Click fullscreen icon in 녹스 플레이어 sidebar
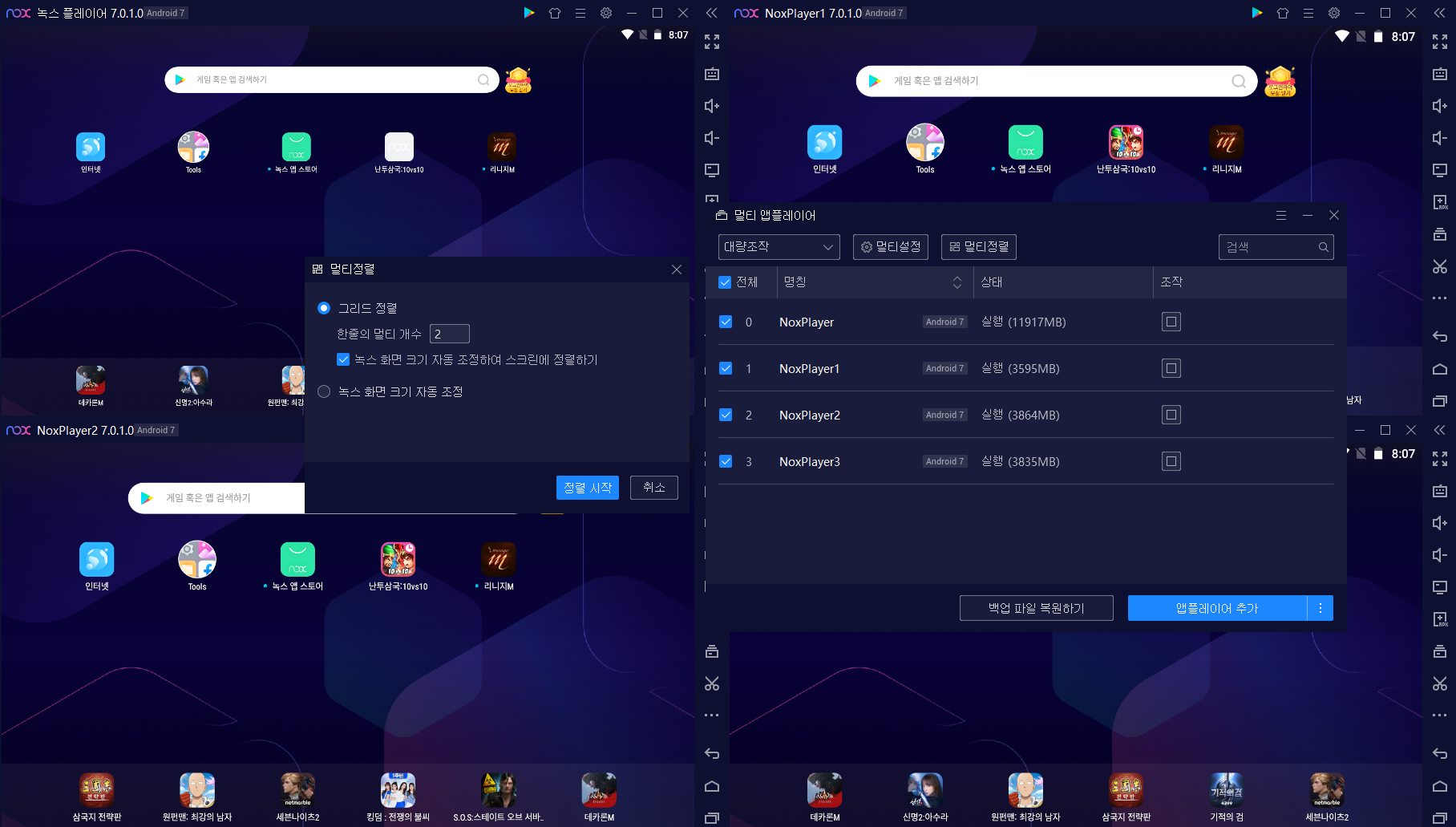The width and height of the screenshot is (1456, 827). click(712, 42)
